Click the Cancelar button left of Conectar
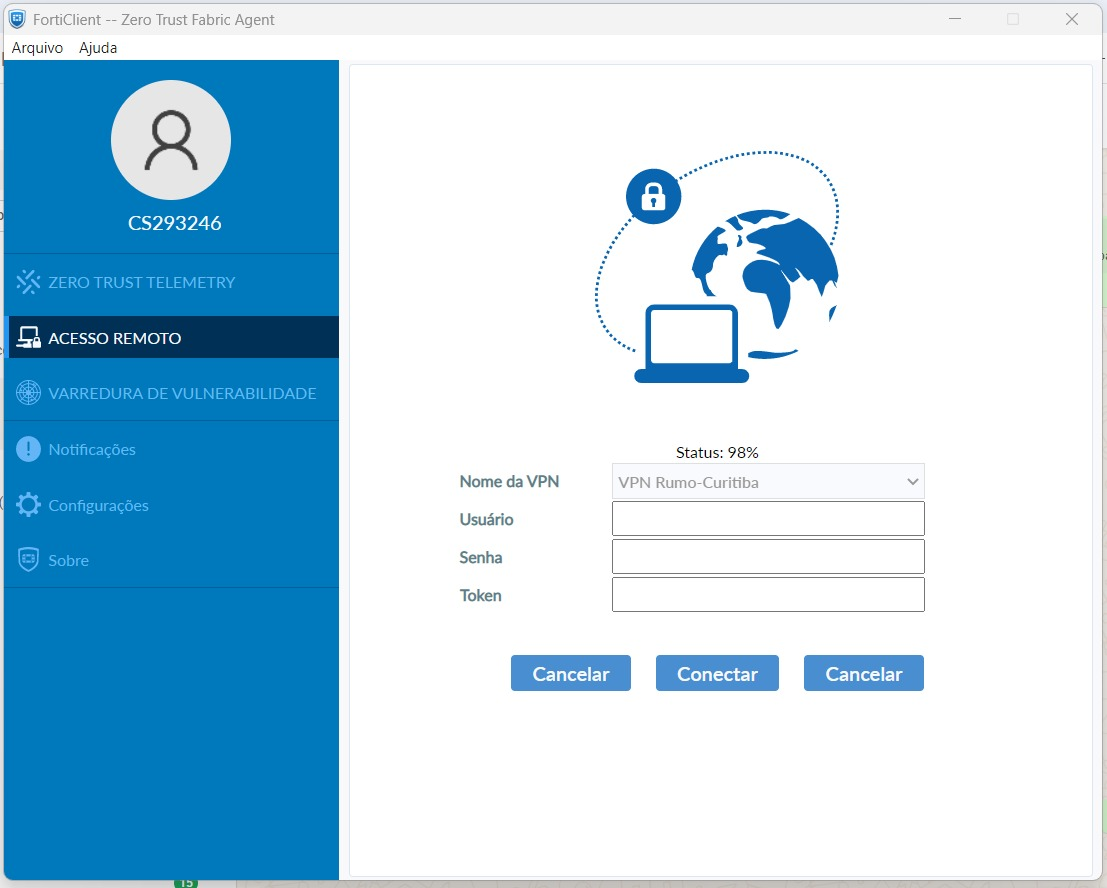Image resolution: width=1107 pixels, height=888 pixels. (x=570, y=673)
